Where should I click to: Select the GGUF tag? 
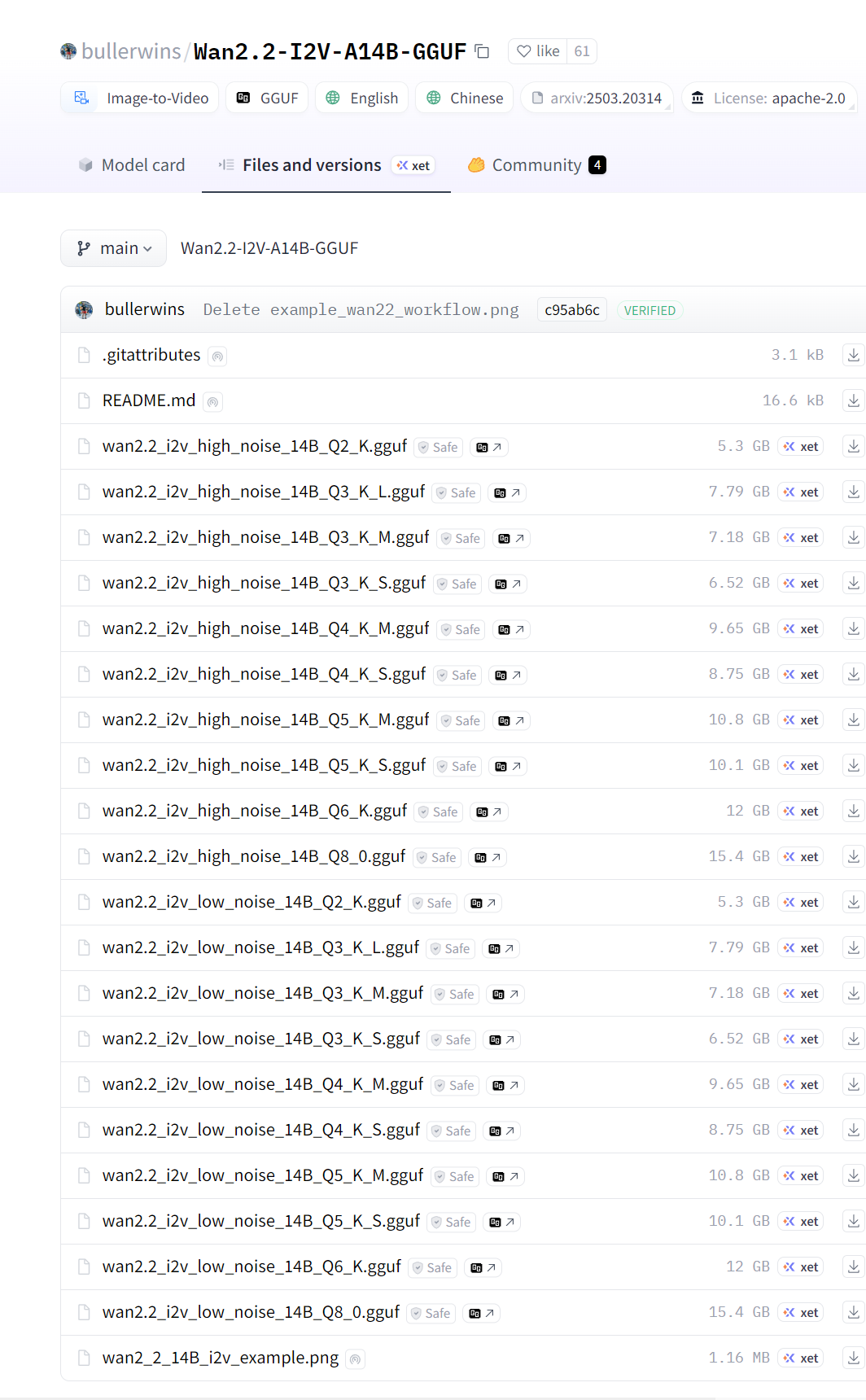click(x=267, y=98)
